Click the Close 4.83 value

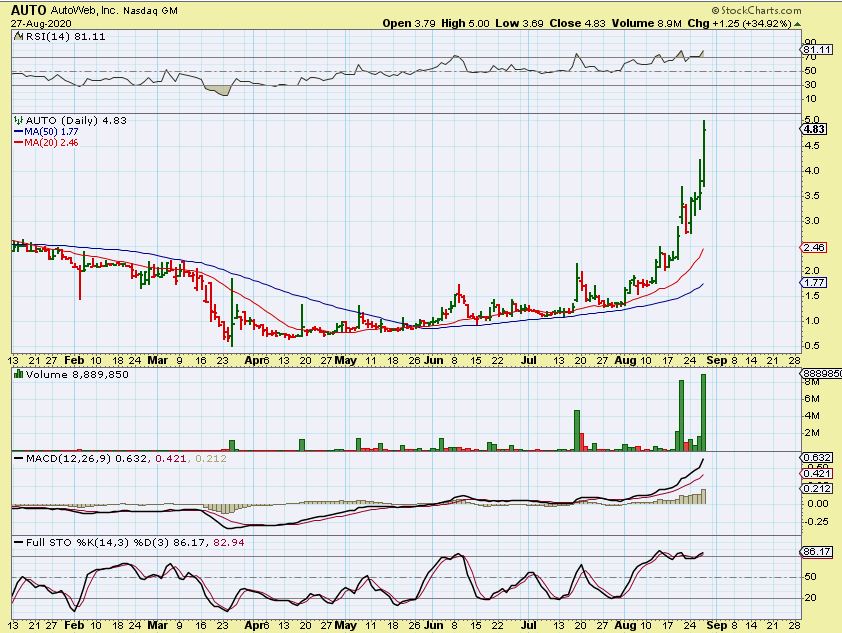577,24
